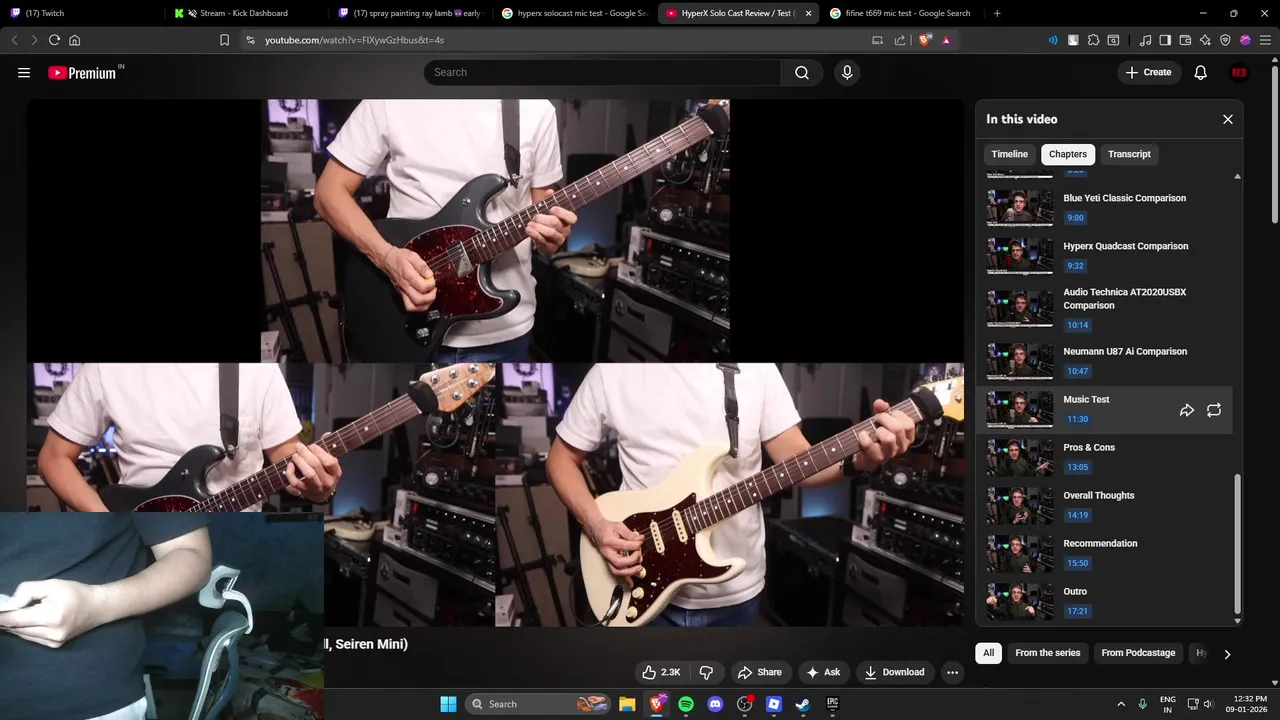Select the Chapters tab

[1067, 154]
